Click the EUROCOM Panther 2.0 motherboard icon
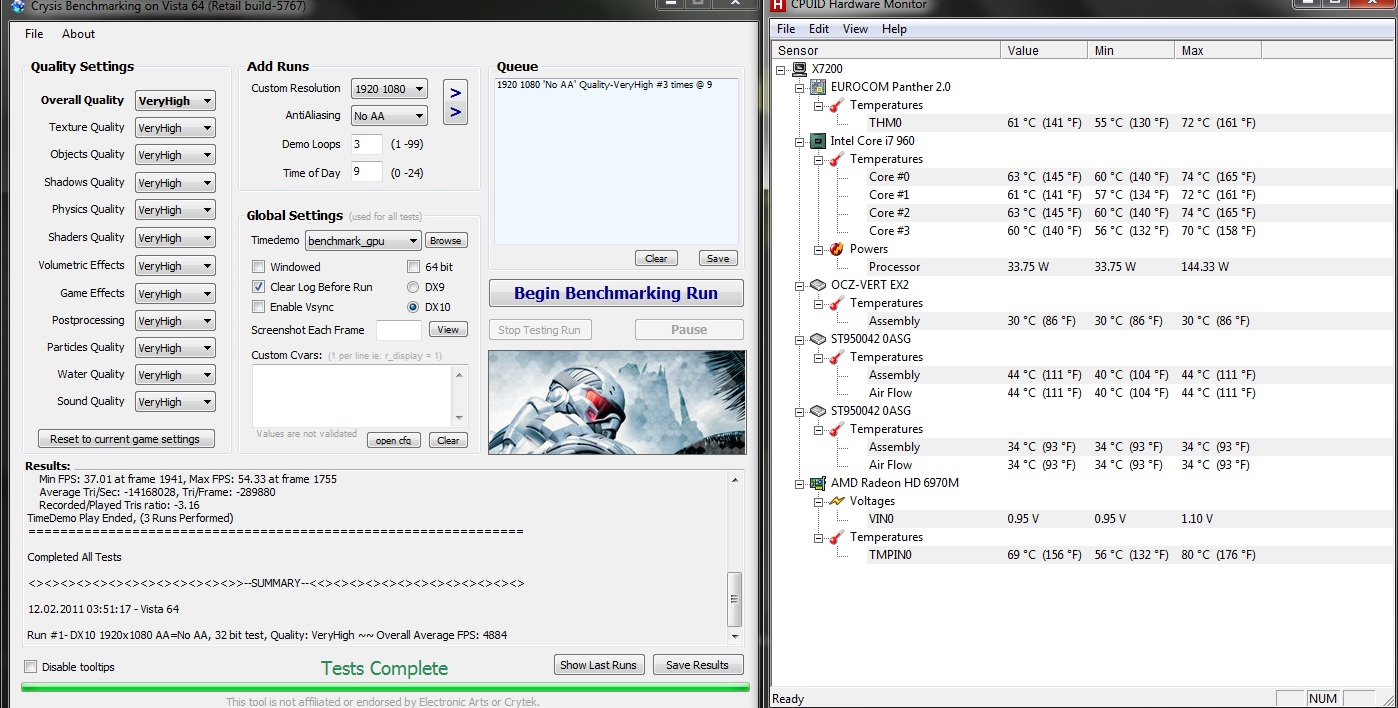Screen dimensions: 1398x708 click(817, 87)
